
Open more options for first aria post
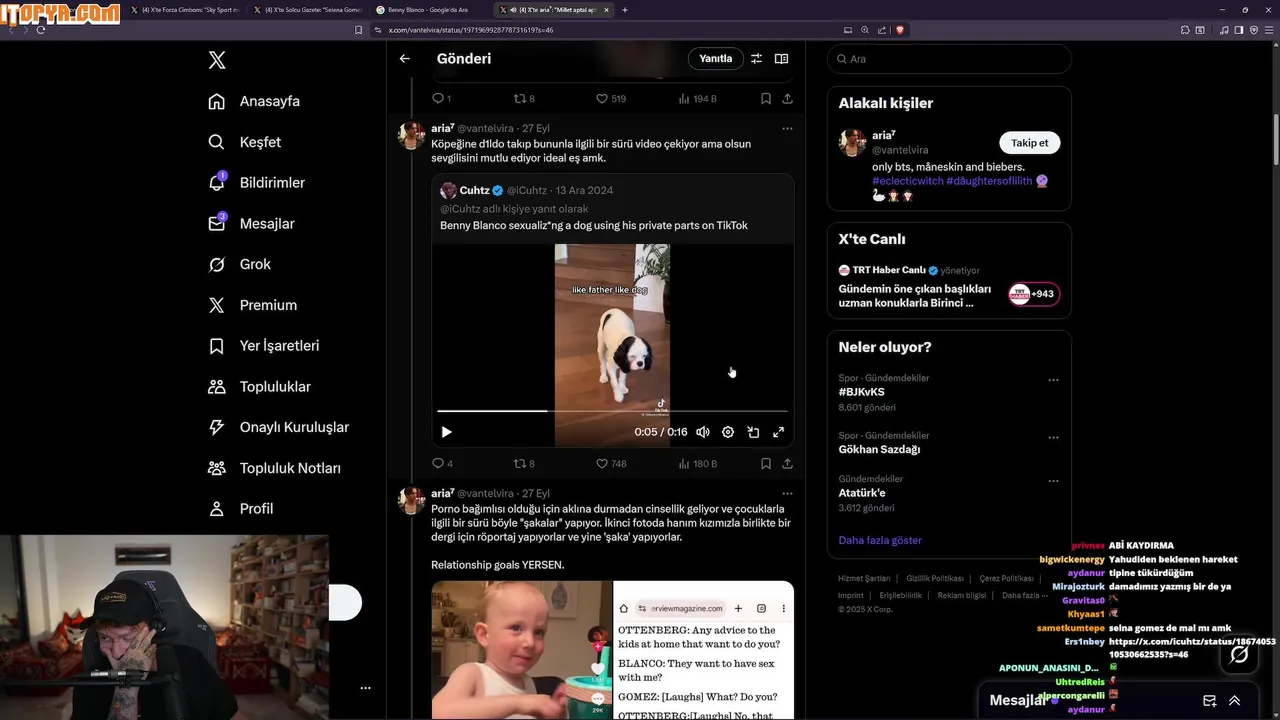pos(788,129)
